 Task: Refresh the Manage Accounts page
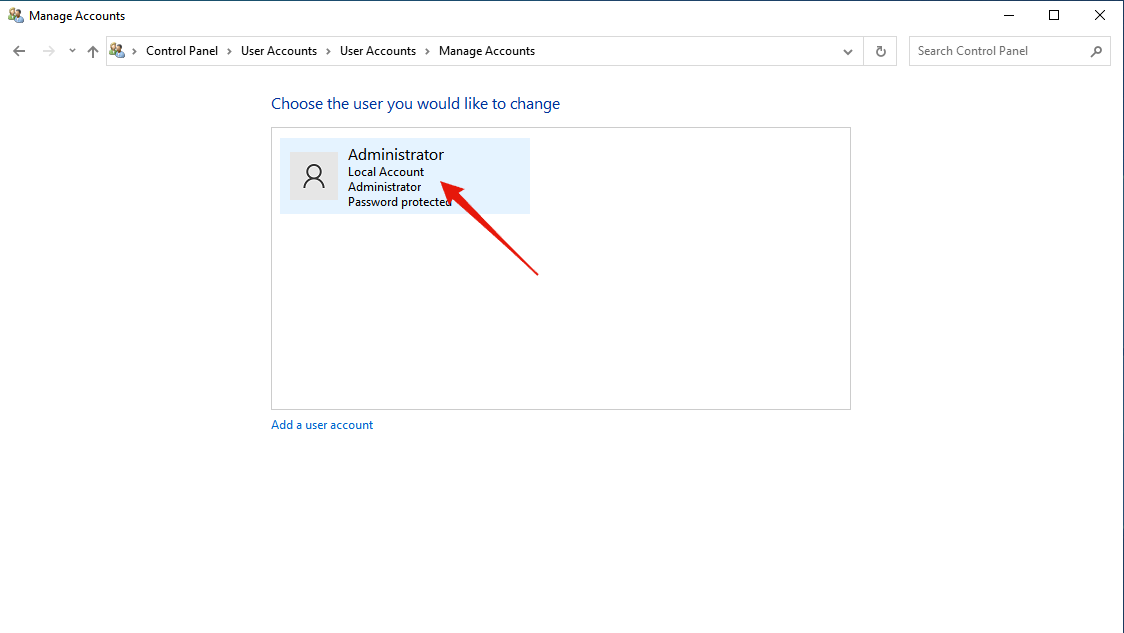tap(880, 51)
